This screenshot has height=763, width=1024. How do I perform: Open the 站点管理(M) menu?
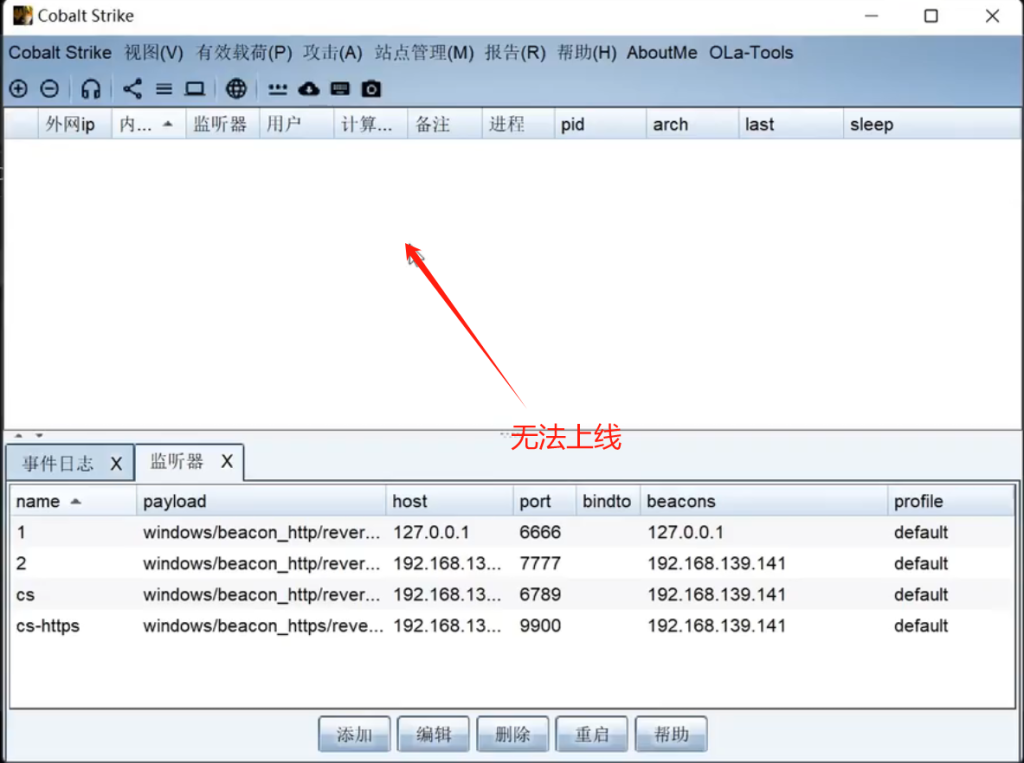pyautogui.click(x=424, y=53)
